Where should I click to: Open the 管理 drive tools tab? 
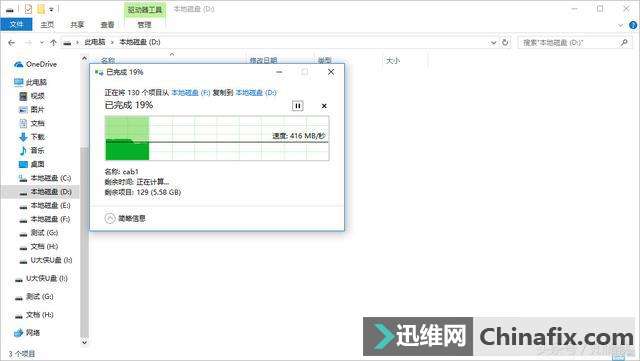[x=144, y=25]
